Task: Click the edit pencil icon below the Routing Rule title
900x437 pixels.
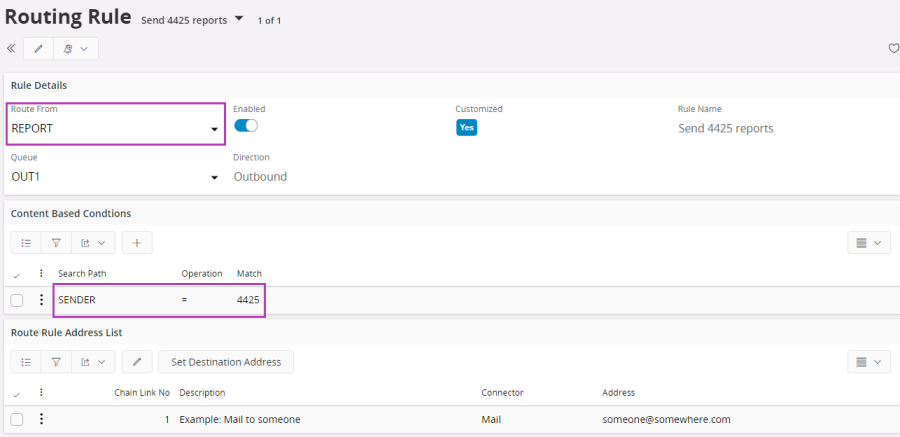Action: (x=39, y=48)
